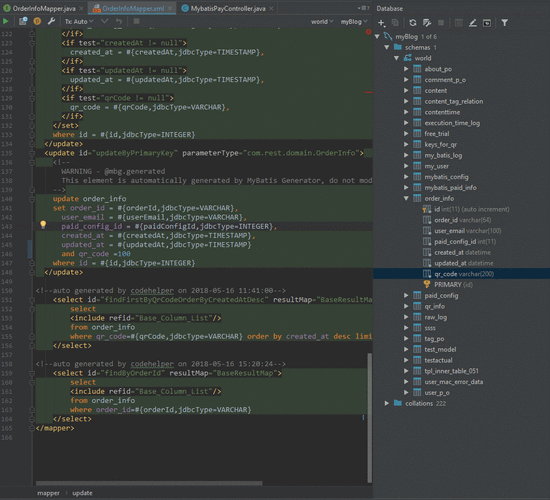This screenshot has width=550, height=500.
Task: Select the comment_p_o table
Action: pyautogui.click(x=445, y=80)
